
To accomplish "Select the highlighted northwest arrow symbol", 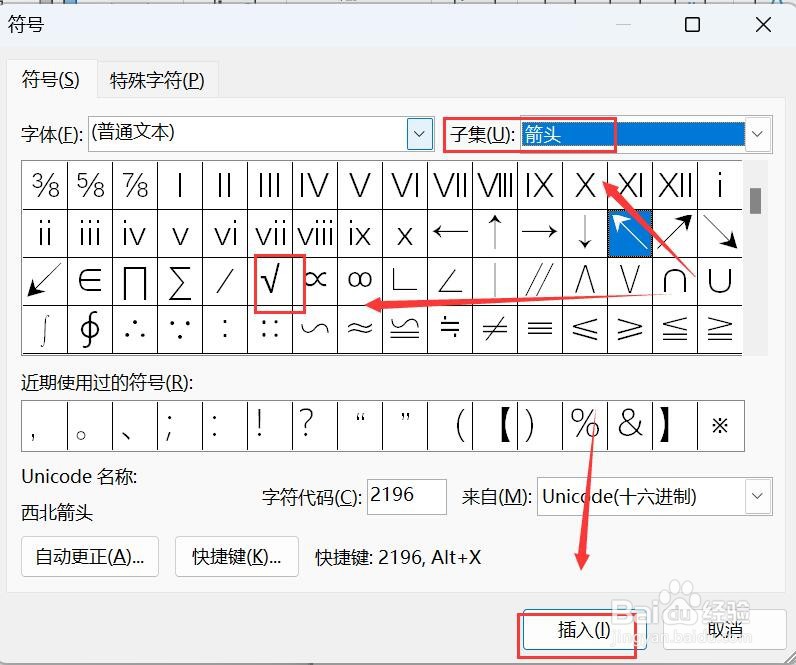I will (629, 233).
